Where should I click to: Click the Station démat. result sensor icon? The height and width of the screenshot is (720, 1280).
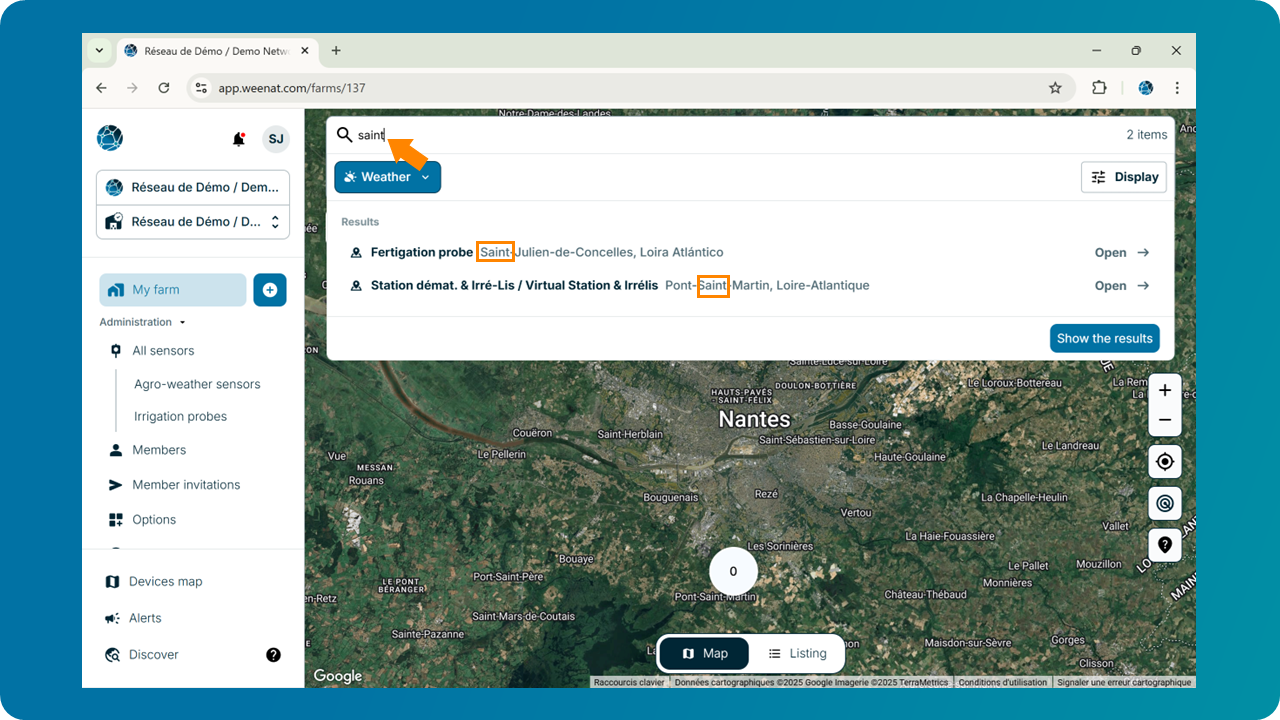click(x=355, y=286)
